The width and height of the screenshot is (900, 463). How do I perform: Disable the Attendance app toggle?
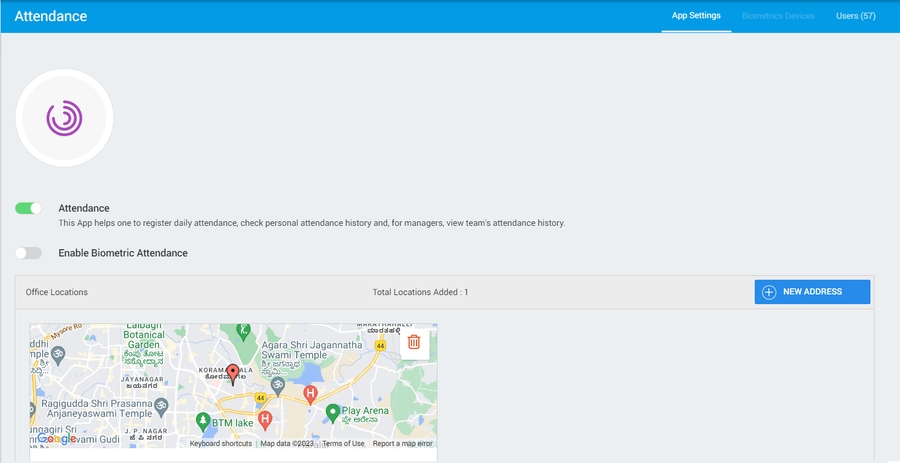click(28, 208)
